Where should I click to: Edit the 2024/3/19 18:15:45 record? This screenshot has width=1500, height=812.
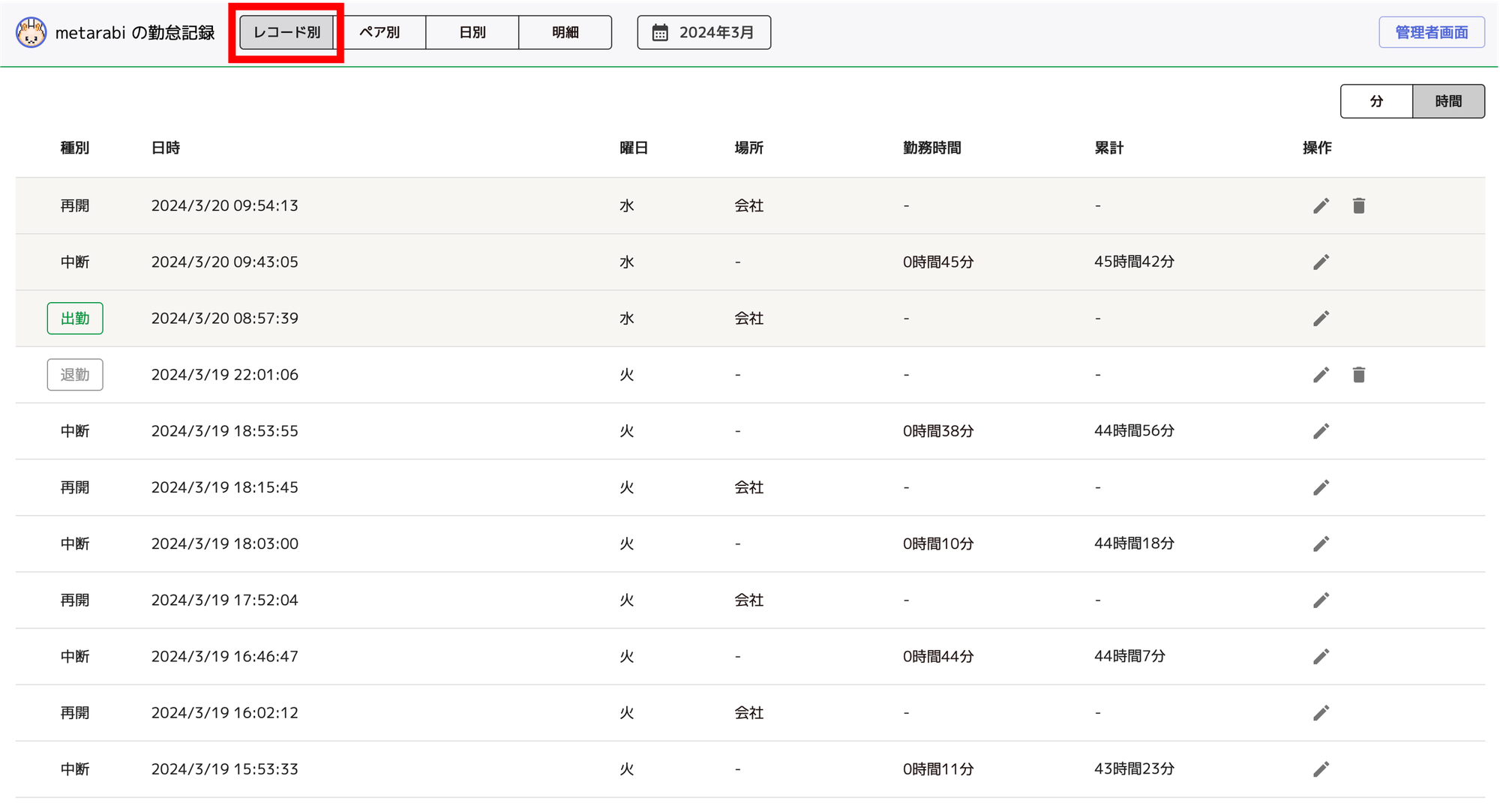click(x=1321, y=487)
